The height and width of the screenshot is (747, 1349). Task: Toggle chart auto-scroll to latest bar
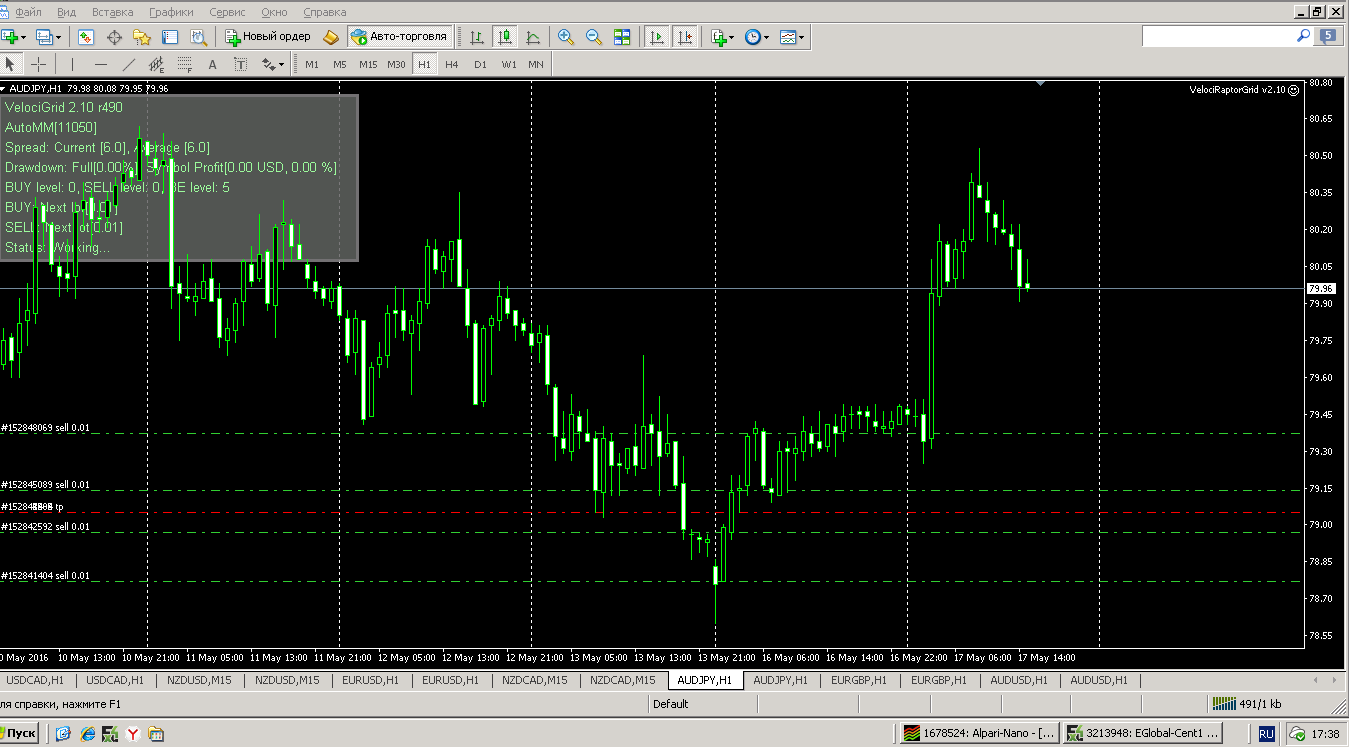coord(657,37)
